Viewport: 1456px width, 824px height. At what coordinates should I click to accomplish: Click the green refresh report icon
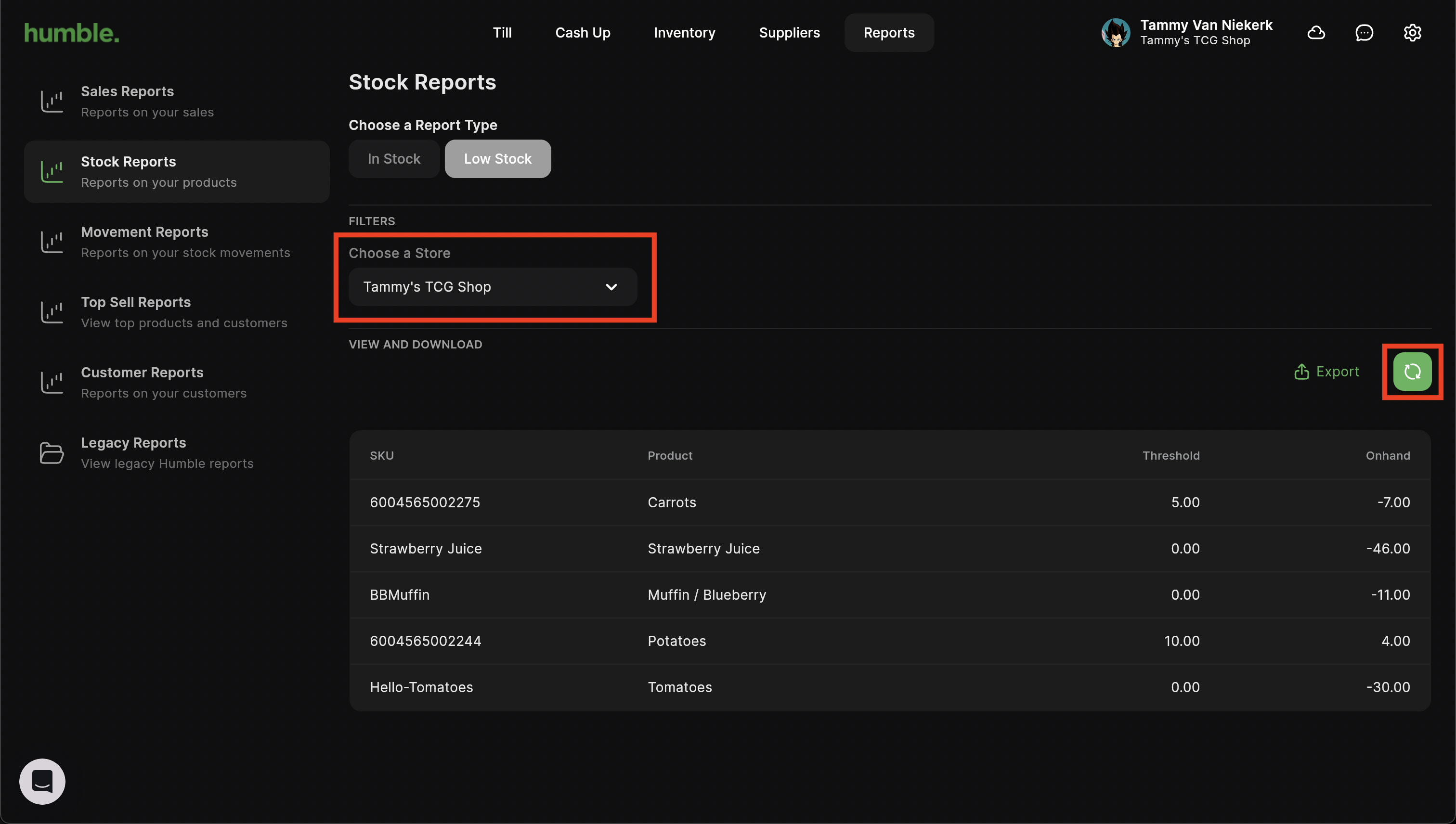tap(1412, 372)
